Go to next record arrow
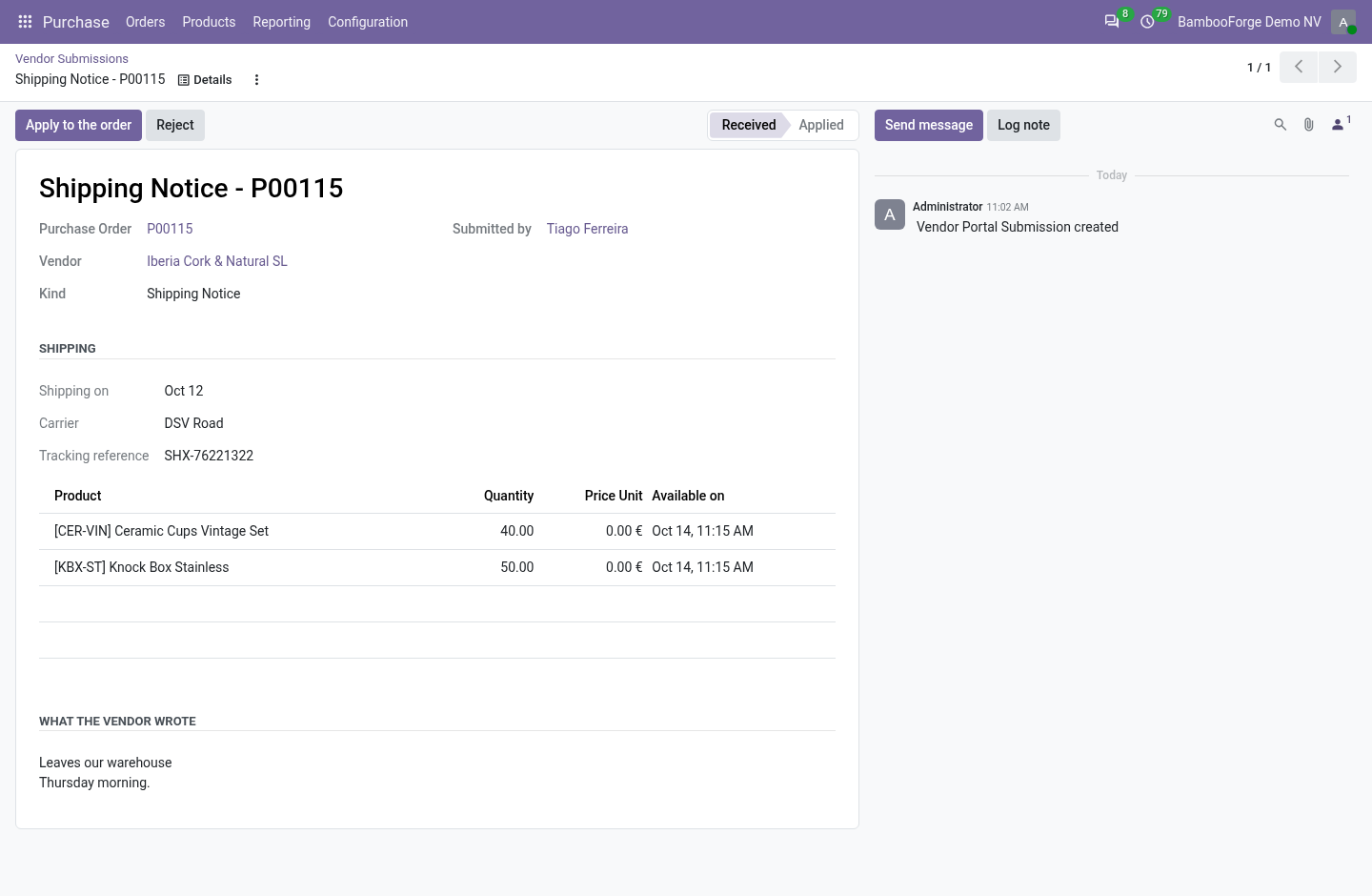This screenshot has width=1372, height=896. pyautogui.click(x=1338, y=67)
